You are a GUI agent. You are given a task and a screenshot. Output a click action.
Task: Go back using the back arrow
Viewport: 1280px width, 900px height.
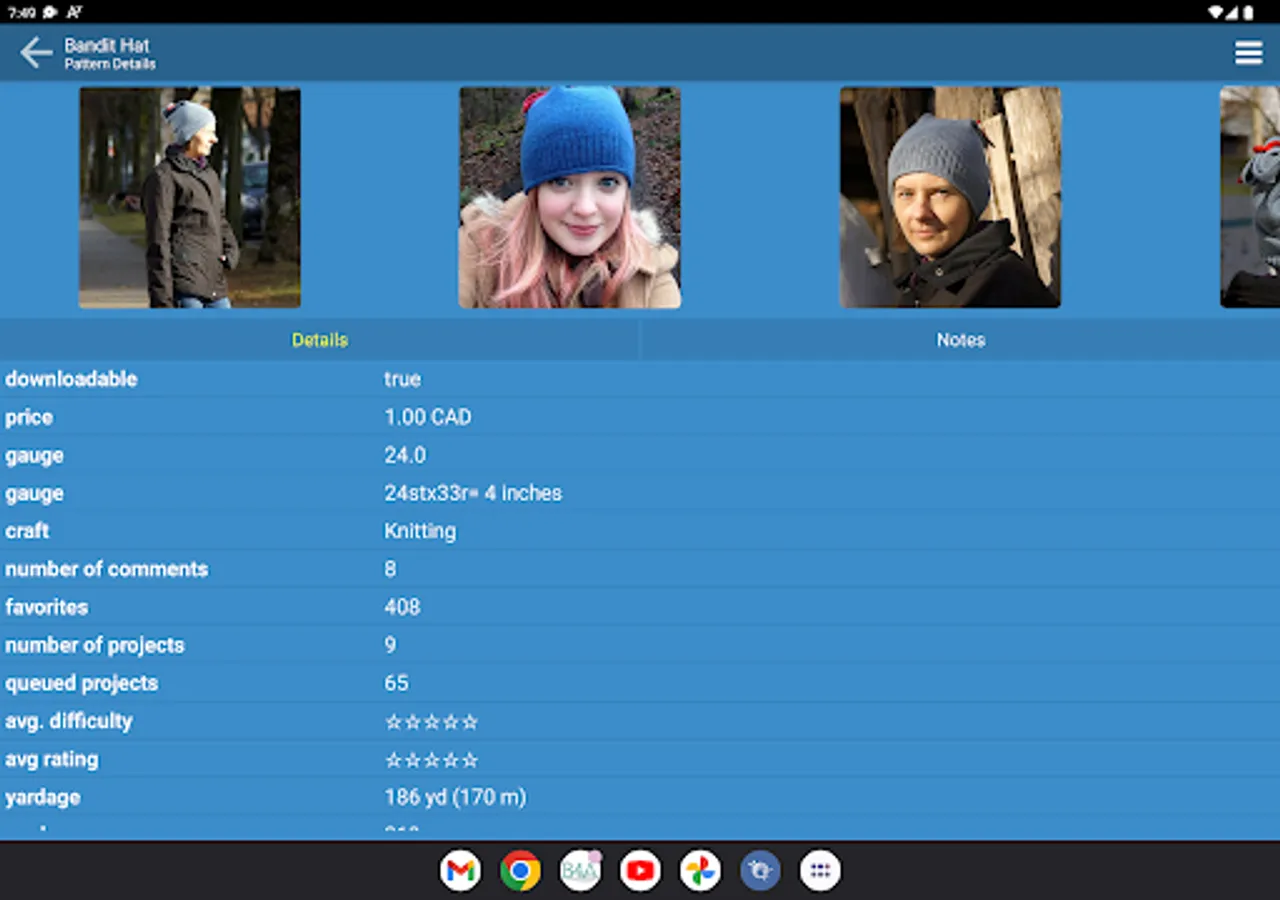point(35,53)
